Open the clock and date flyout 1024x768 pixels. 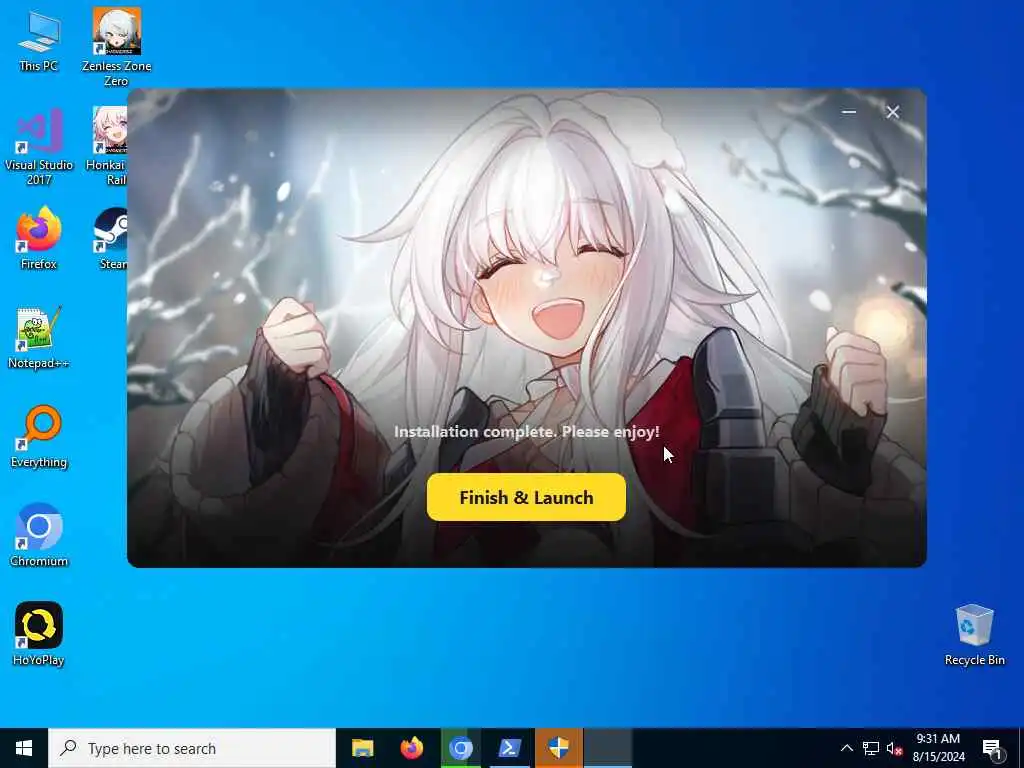coord(938,748)
